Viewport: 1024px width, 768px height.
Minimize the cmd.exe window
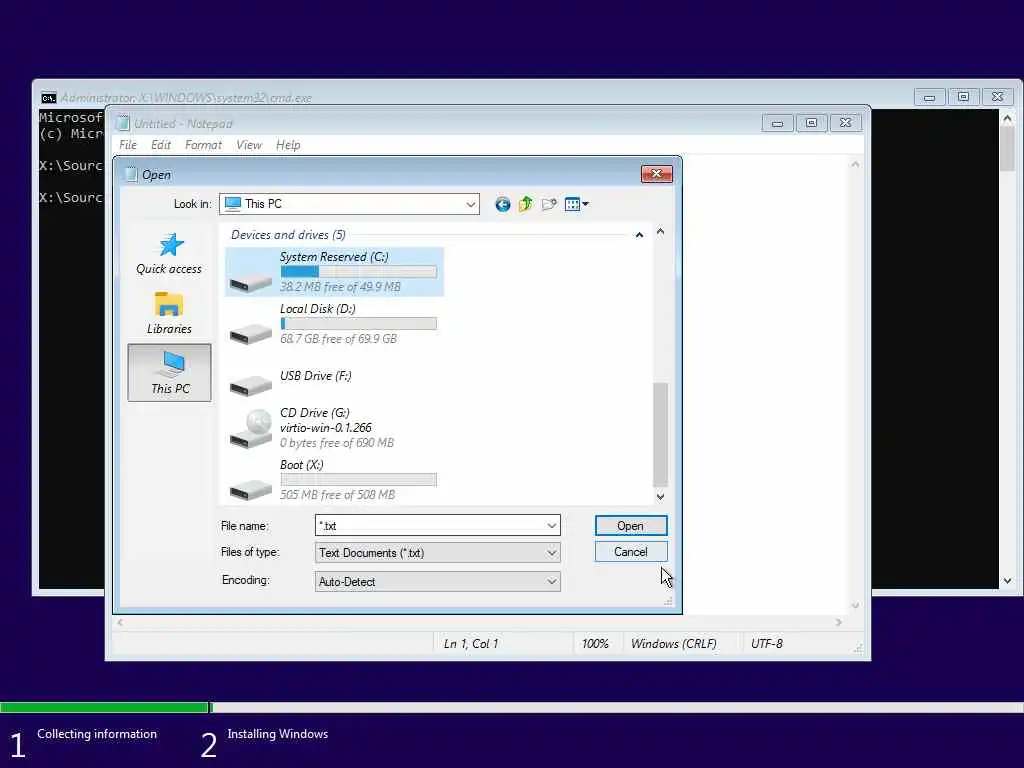coord(929,97)
